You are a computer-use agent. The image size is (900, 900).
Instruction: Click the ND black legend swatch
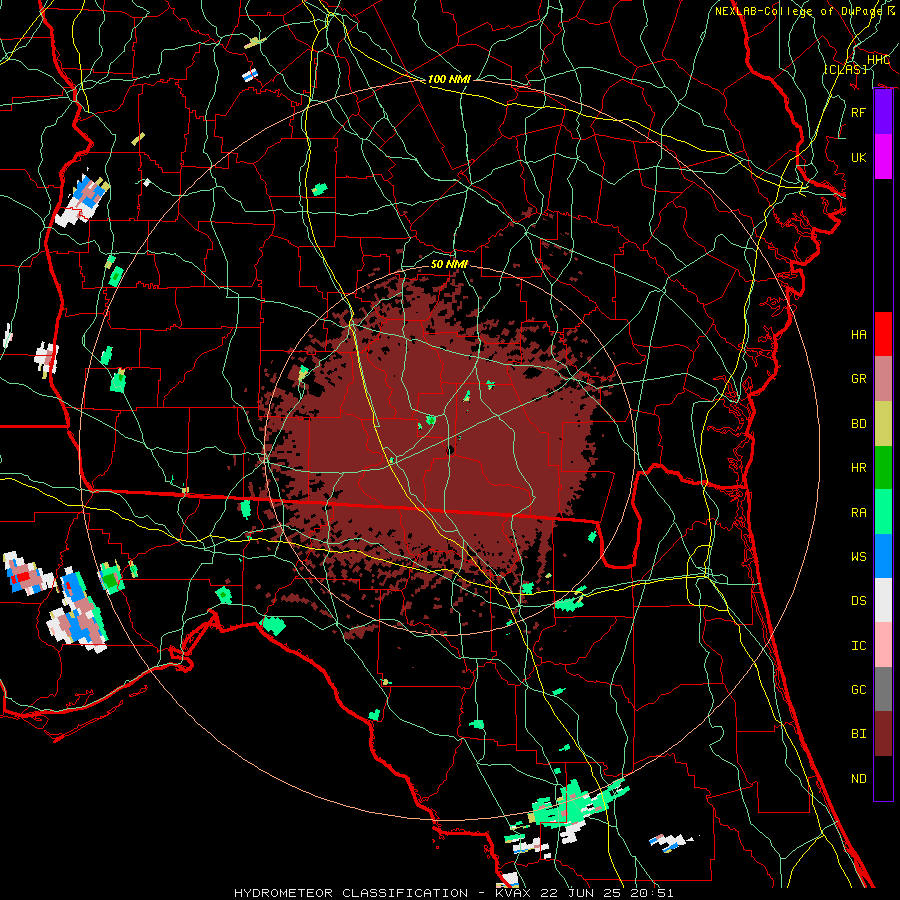883,778
